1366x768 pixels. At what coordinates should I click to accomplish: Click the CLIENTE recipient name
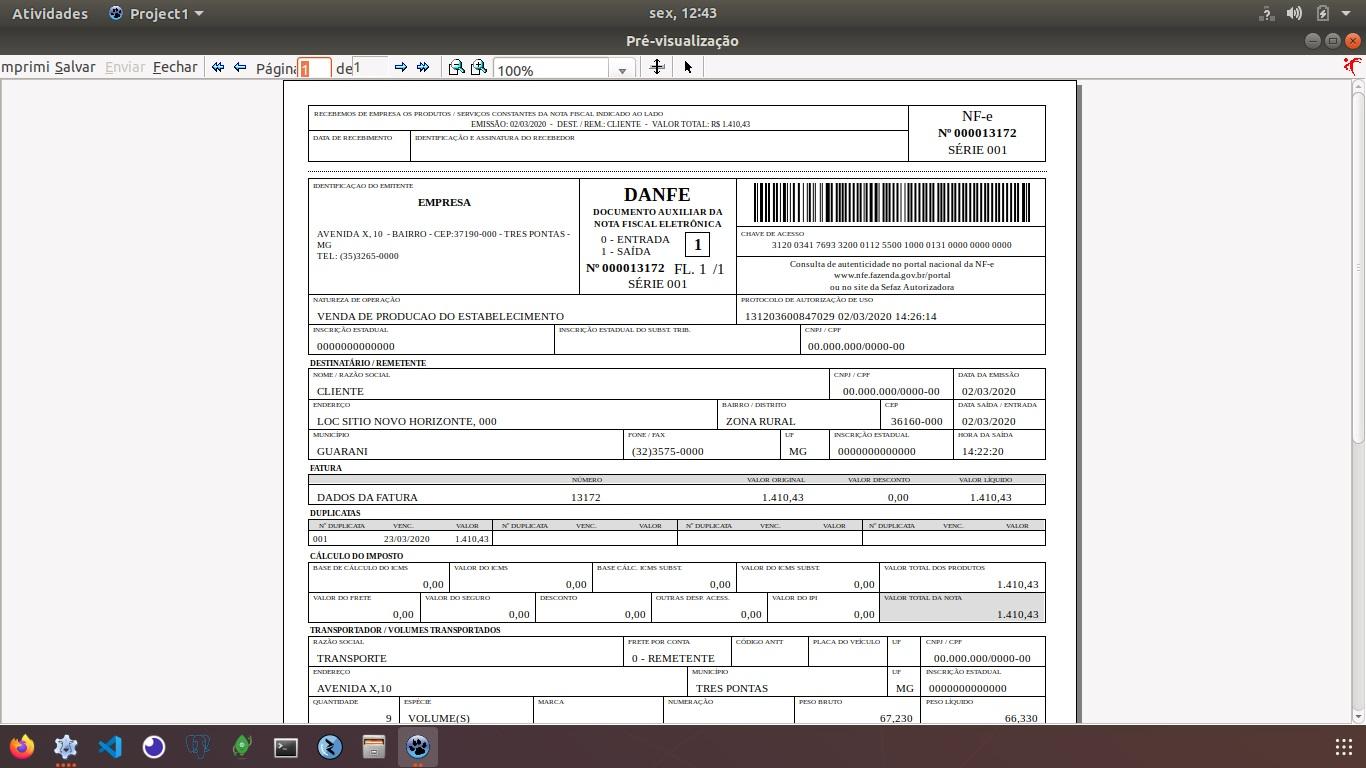click(340, 391)
